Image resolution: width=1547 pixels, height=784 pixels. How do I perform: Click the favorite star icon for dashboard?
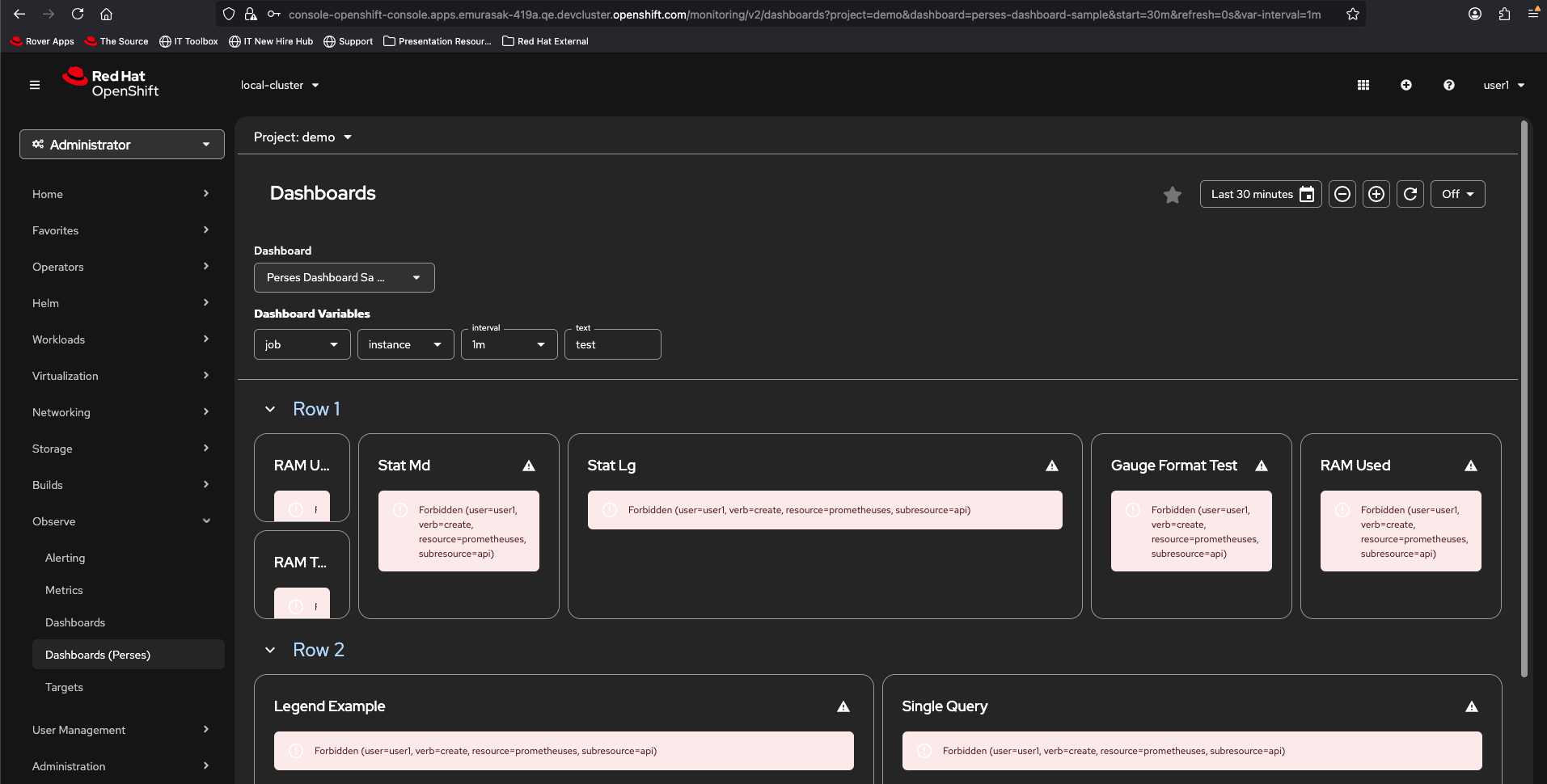(1172, 195)
